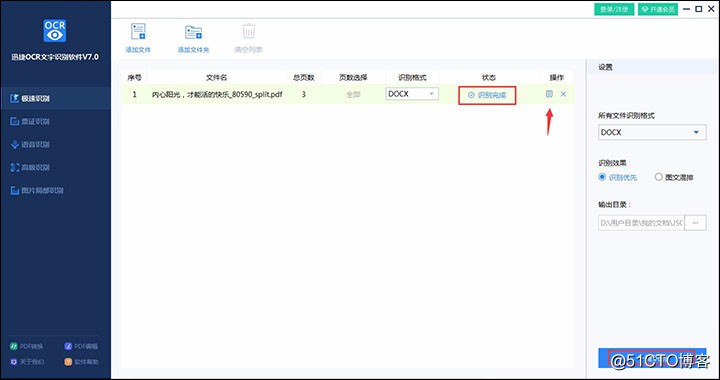Switch to 语音识别 mode in the sidebar

click(x=55, y=145)
